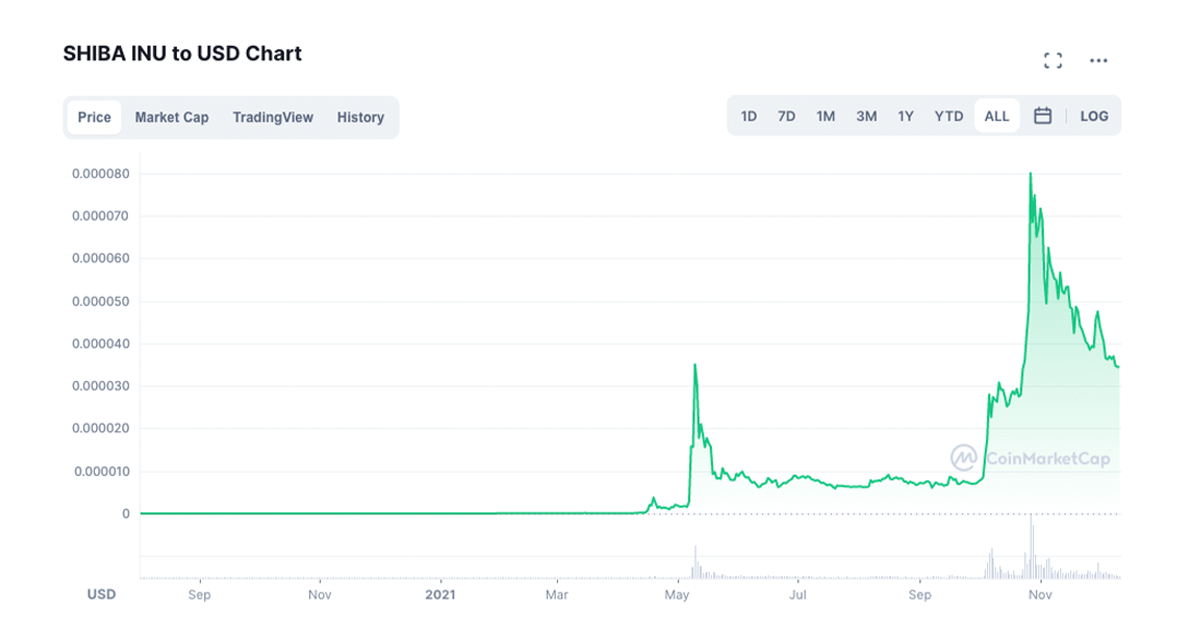Select the 7D time range
The image size is (1200, 638).
click(787, 116)
